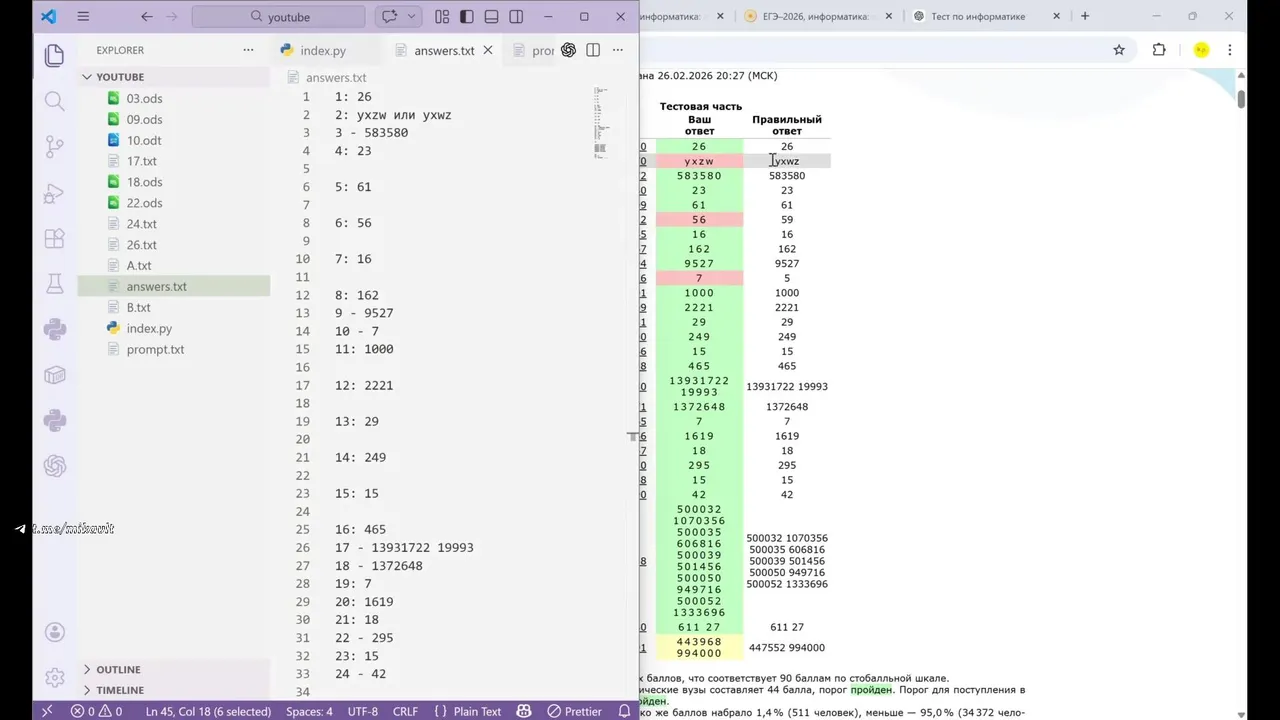This screenshot has height=720, width=1280.
Task: Open the remote window status bar icon
Action: 46,711
